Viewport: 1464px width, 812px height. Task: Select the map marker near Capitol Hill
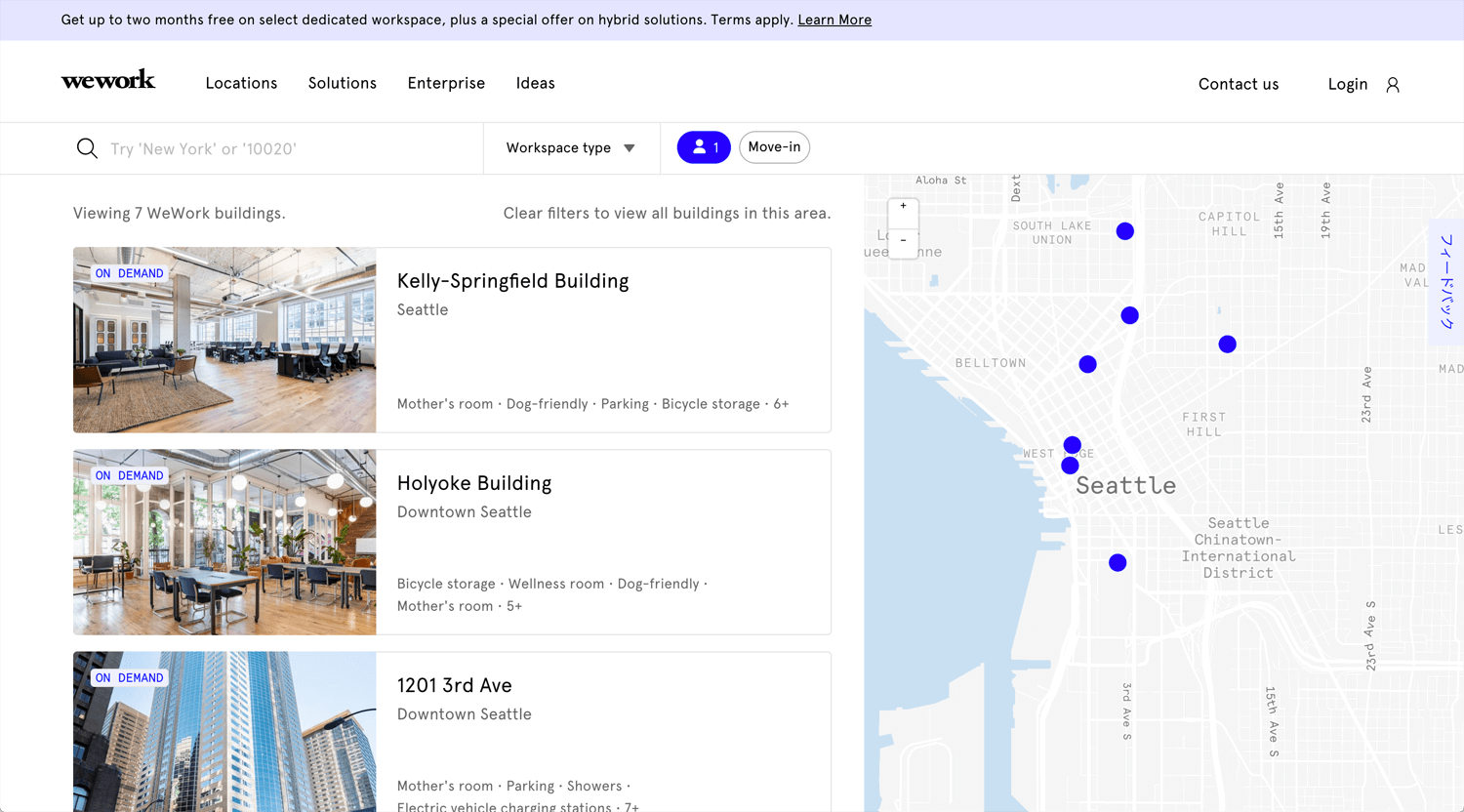(x=1228, y=345)
